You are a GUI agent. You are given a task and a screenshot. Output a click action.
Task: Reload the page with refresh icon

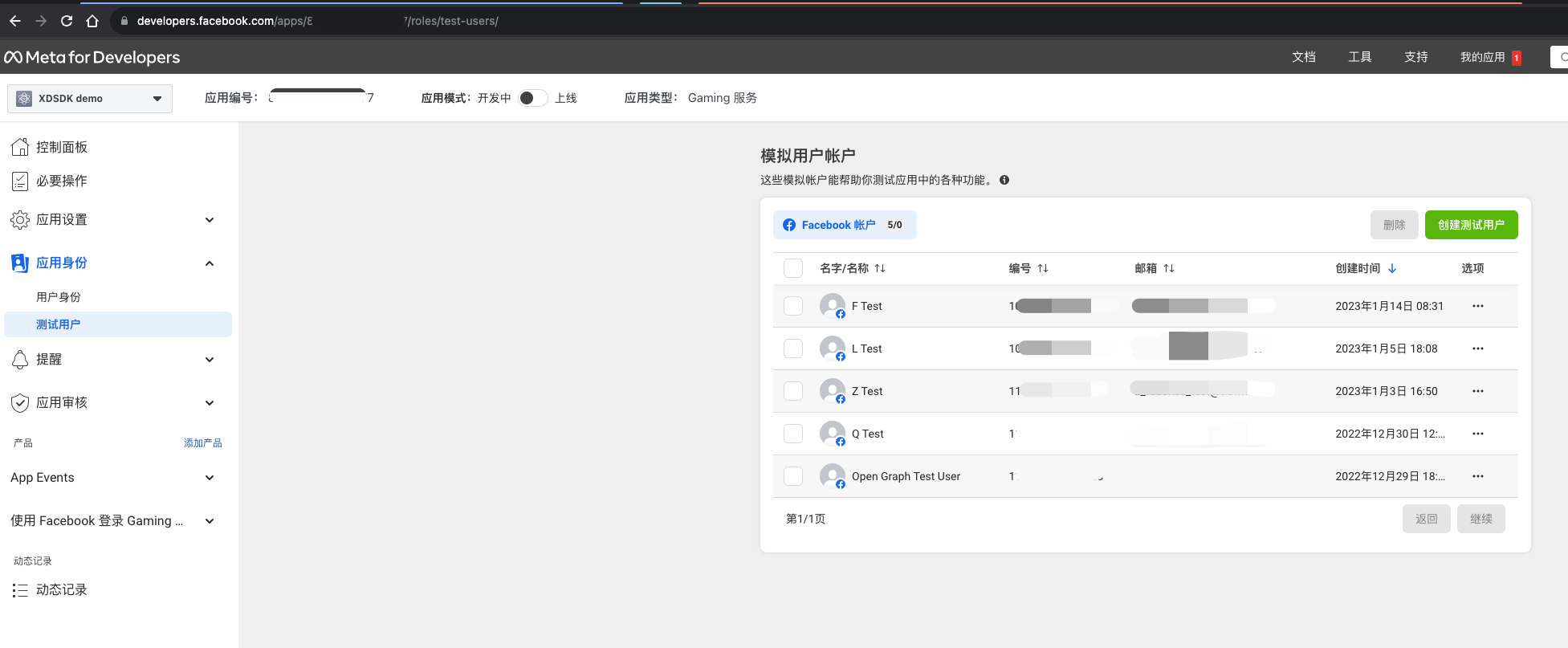point(67,21)
